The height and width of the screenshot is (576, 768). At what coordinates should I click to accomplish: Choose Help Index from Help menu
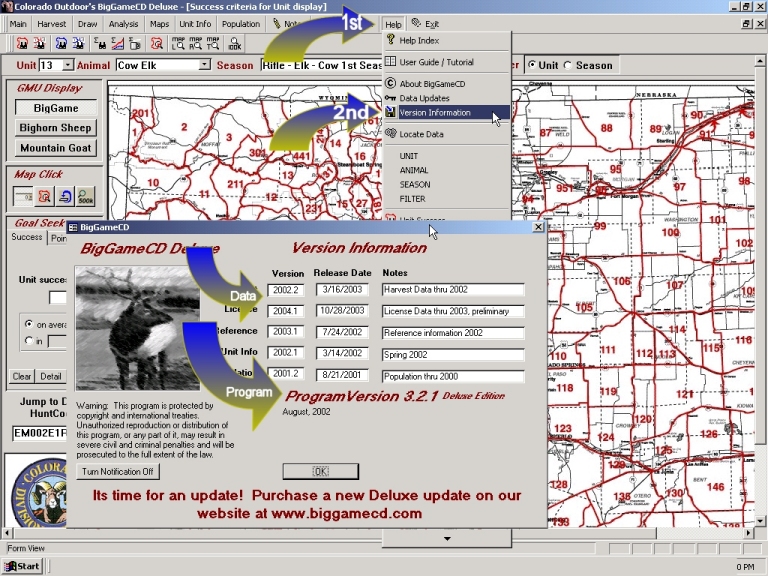point(447,41)
